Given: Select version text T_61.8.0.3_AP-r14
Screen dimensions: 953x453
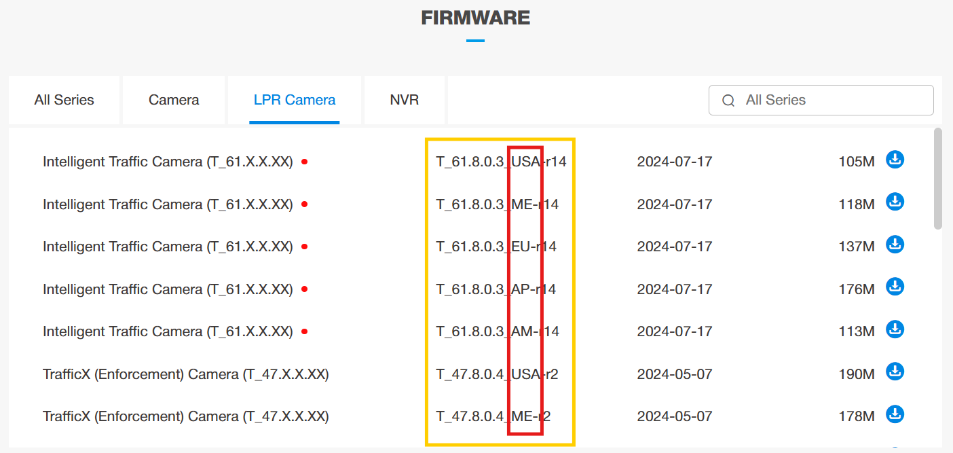Looking at the screenshot, I should tap(496, 289).
